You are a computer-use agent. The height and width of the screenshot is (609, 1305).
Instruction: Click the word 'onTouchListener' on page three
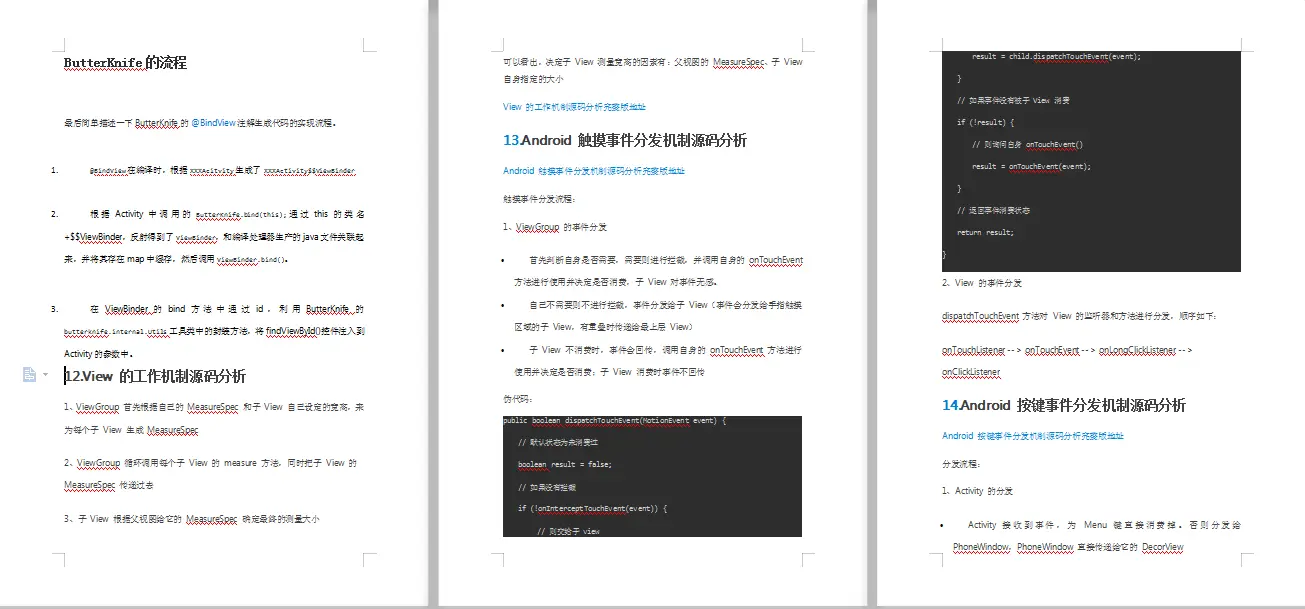pyautogui.click(x=975, y=351)
